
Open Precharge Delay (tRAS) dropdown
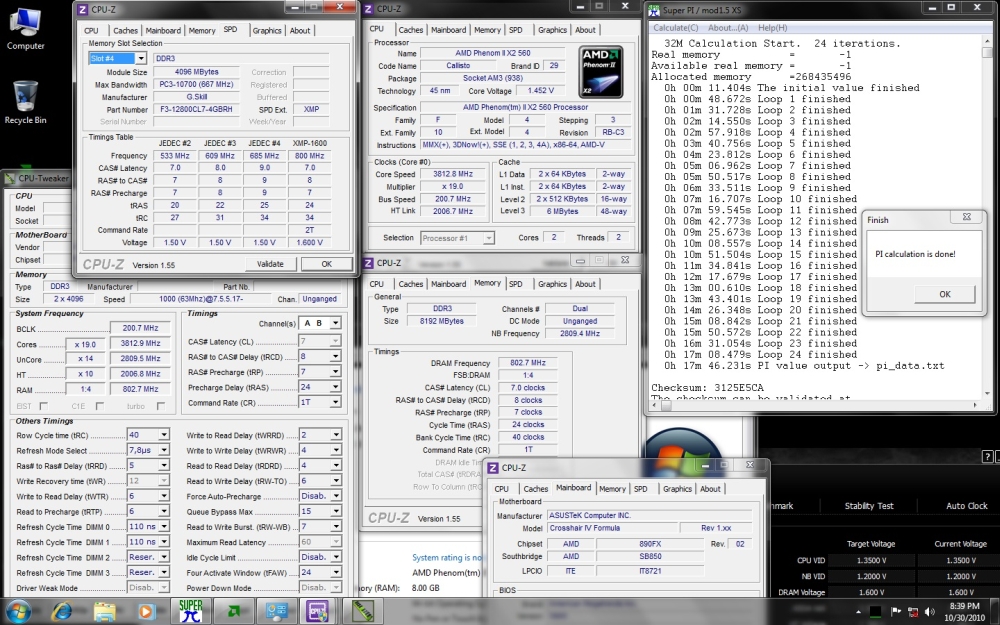335,388
